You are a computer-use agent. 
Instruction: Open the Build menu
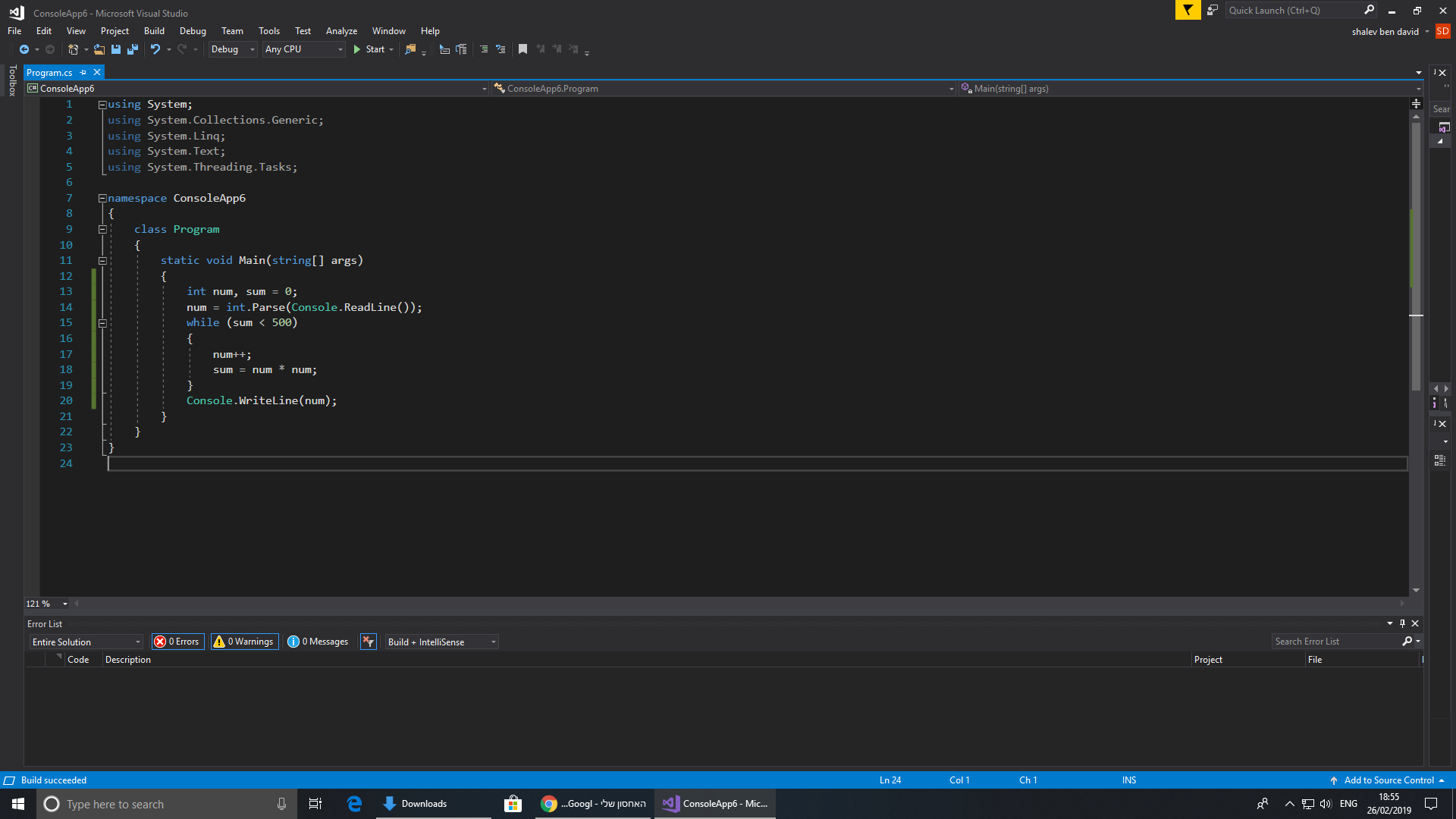point(154,31)
